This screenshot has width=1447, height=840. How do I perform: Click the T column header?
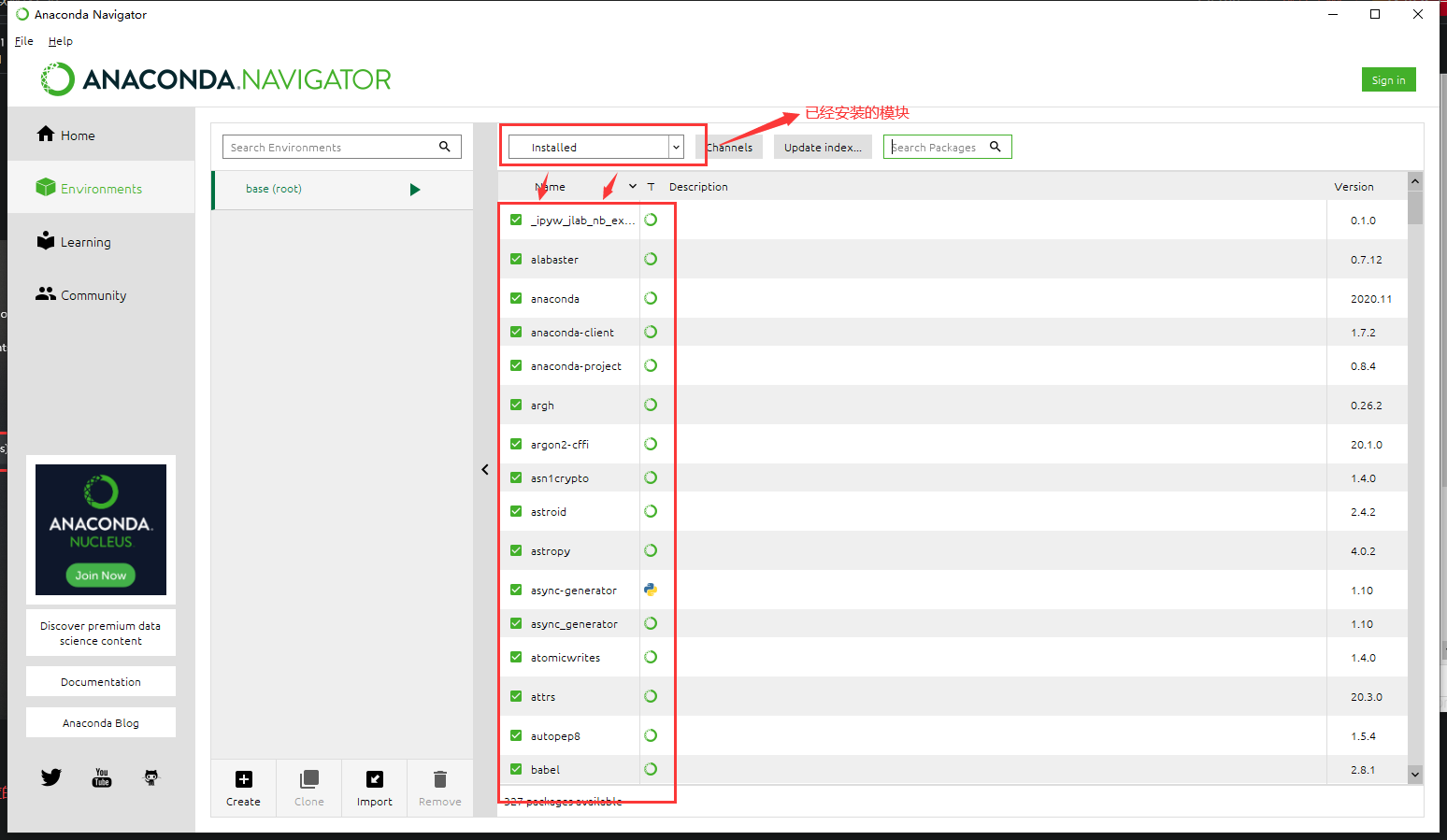(651, 187)
